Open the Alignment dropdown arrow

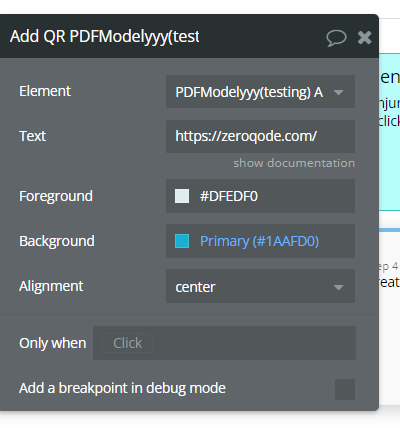click(338, 287)
